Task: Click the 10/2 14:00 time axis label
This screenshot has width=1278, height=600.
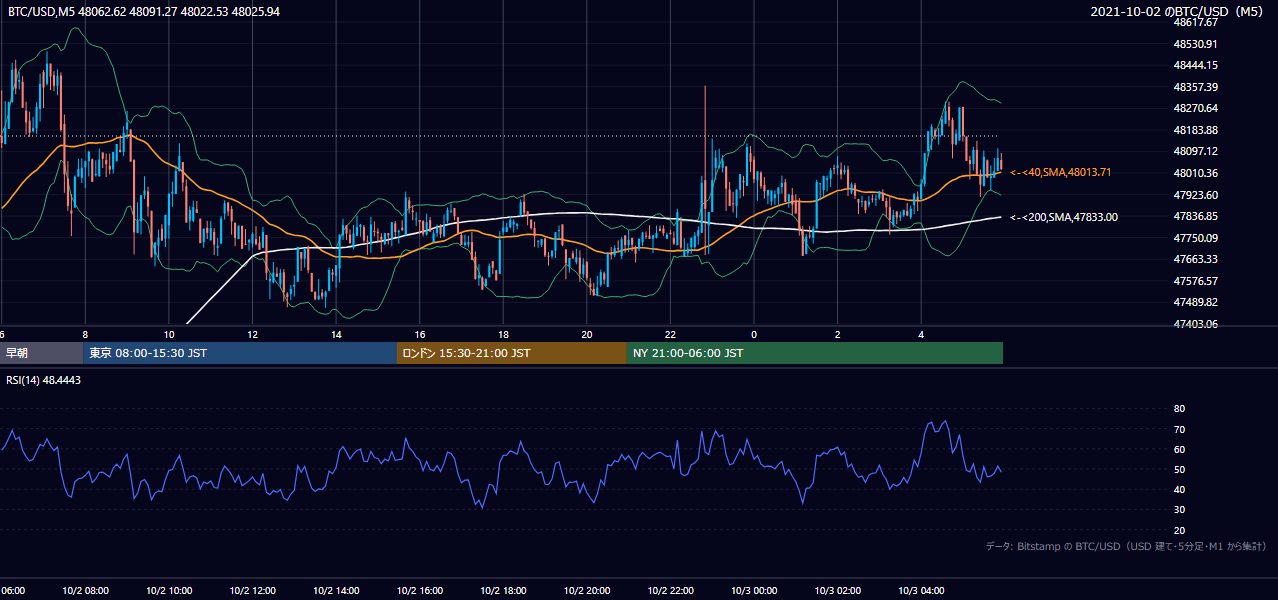Action: 336,590
